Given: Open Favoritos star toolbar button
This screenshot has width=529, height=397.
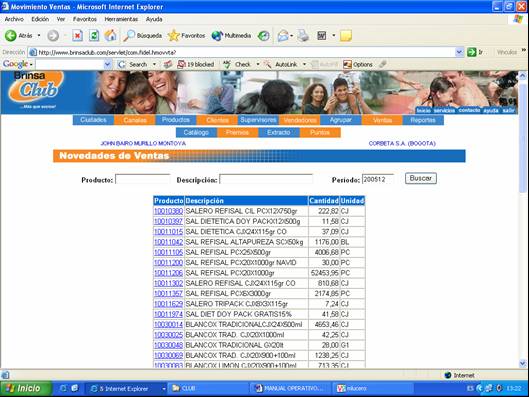Looking at the screenshot, I should click(187, 35).
